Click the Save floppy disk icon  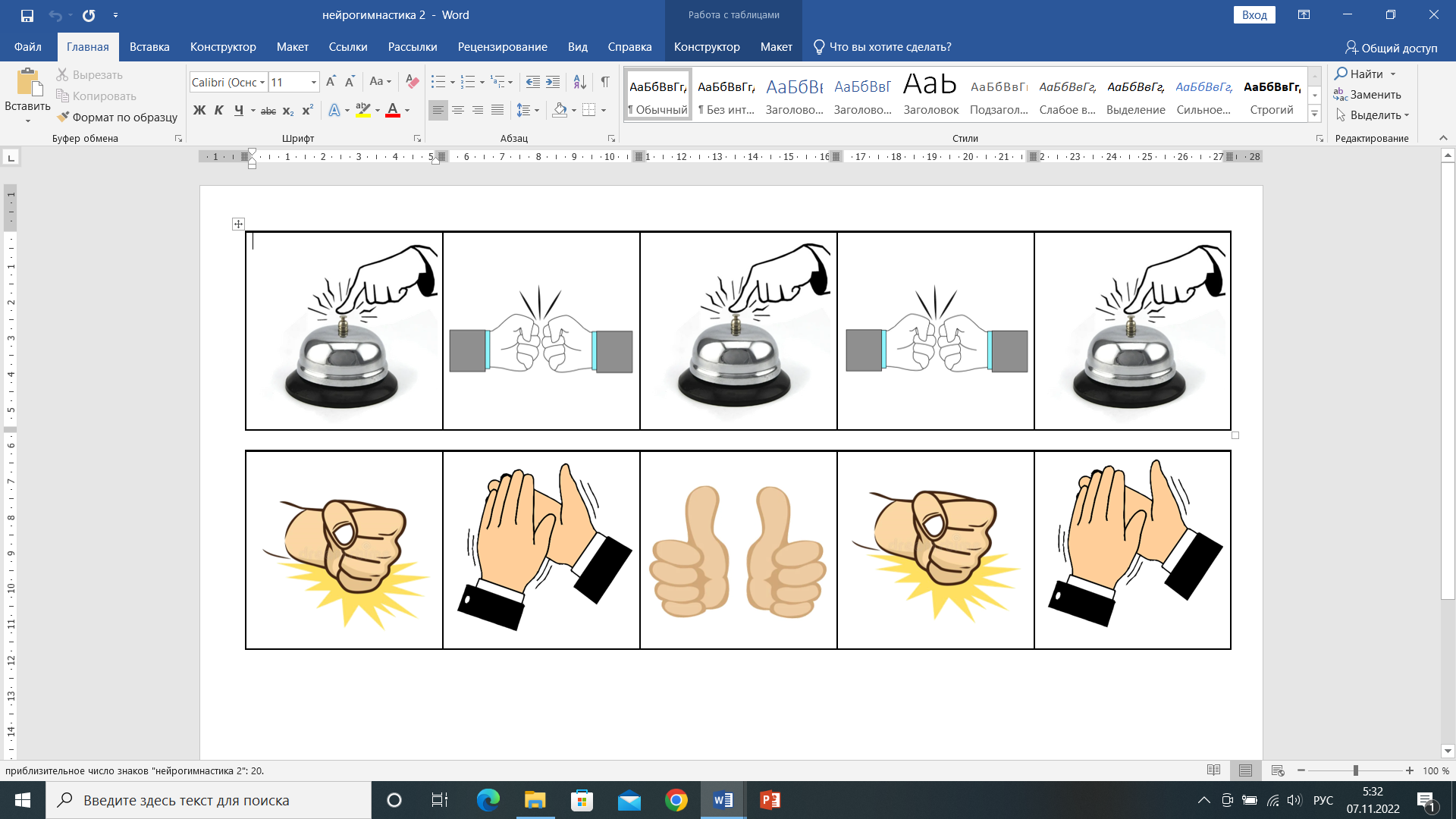pyautogui.click(x=27, y=15)
